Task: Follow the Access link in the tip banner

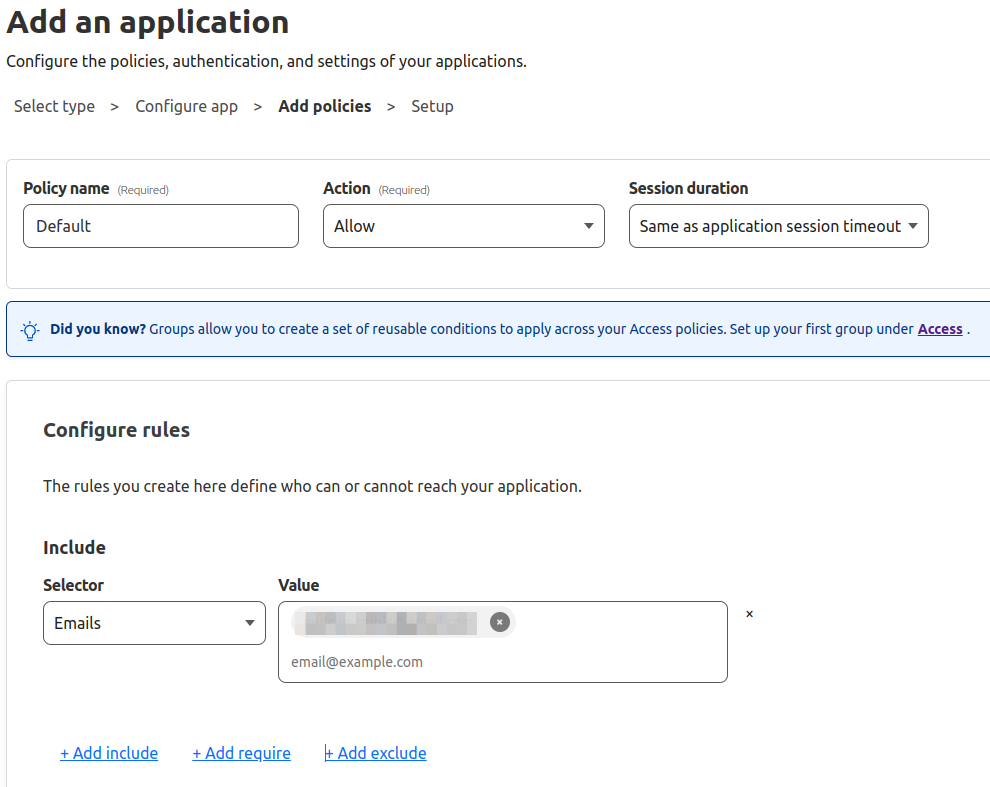Action: pyautogui.click(x=940, y=329)
